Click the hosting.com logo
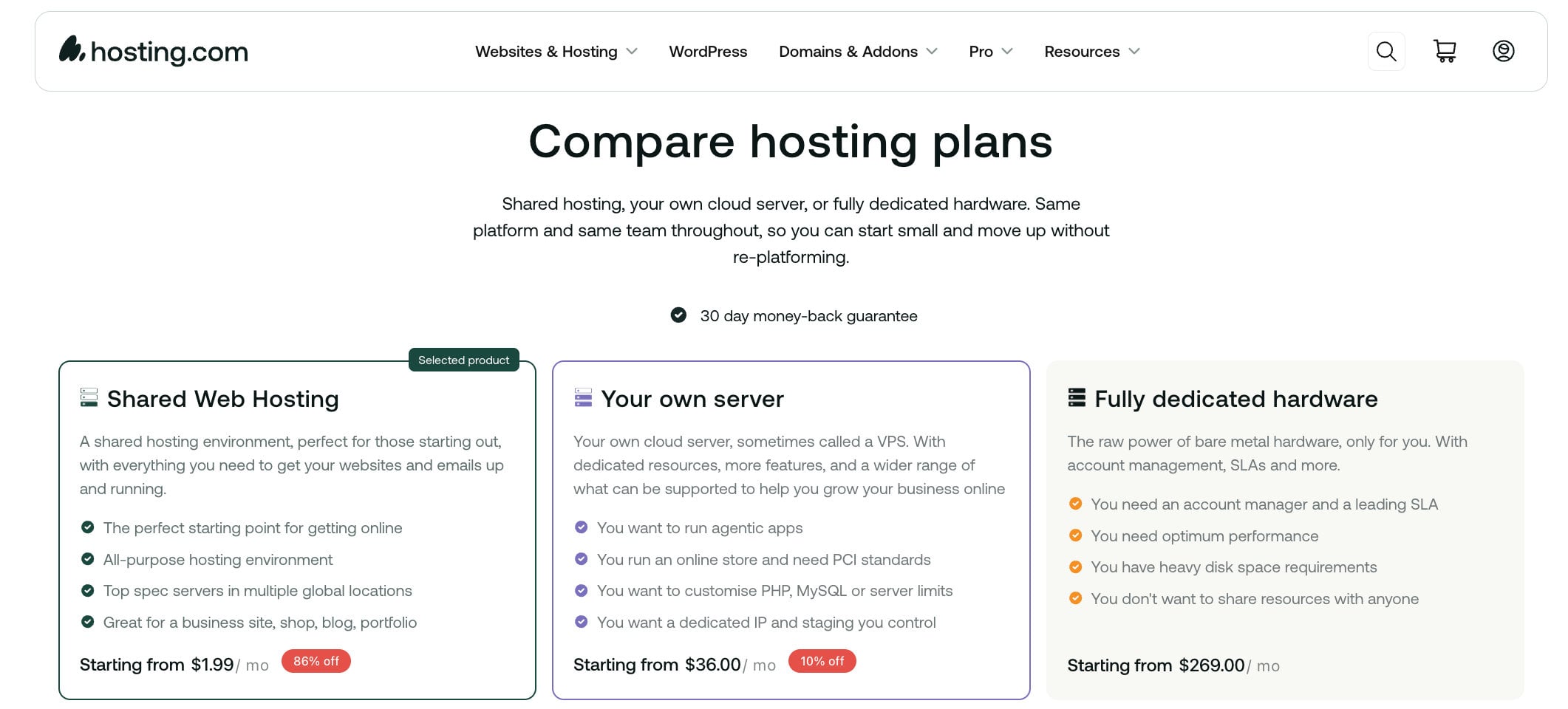This screenshot has width=1568, height=709. coord(153,50)
